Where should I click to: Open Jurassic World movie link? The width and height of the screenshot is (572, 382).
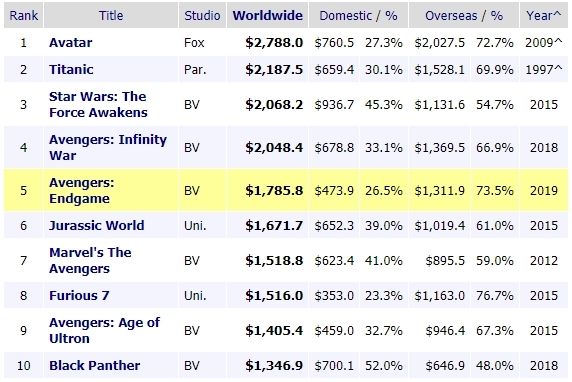(97, 225)
